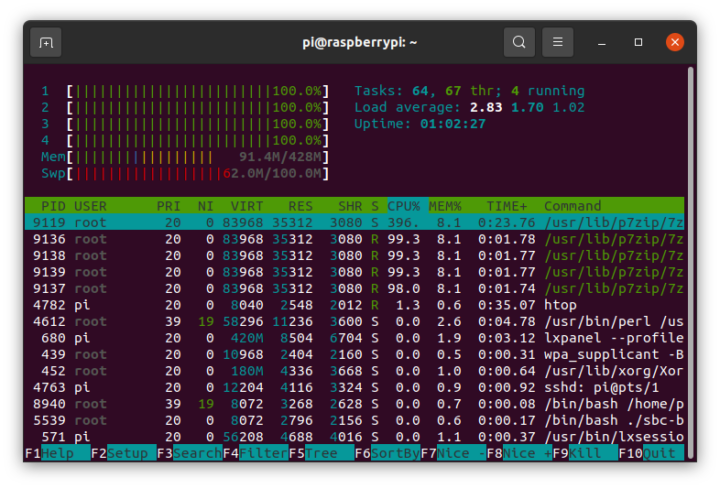Maximize the terminal window
720x488 pixels.
638,42
